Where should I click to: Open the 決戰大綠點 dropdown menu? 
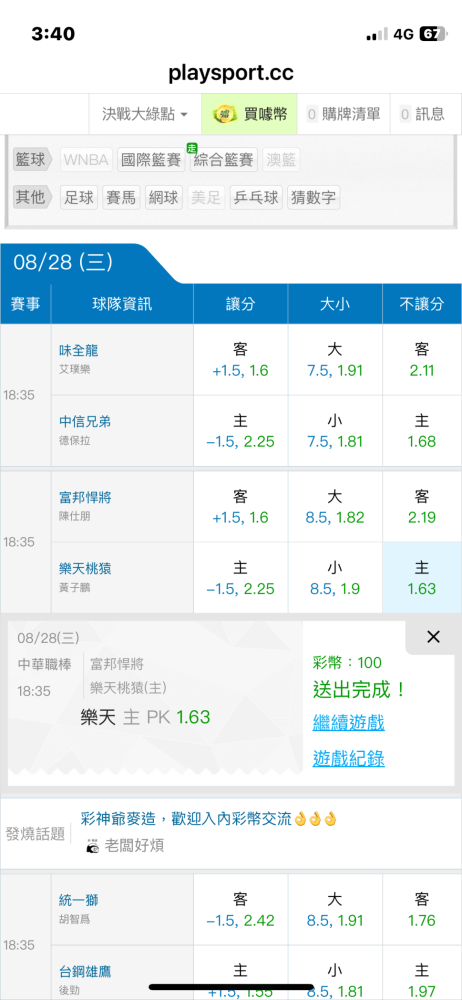click(x=145, y=114)
